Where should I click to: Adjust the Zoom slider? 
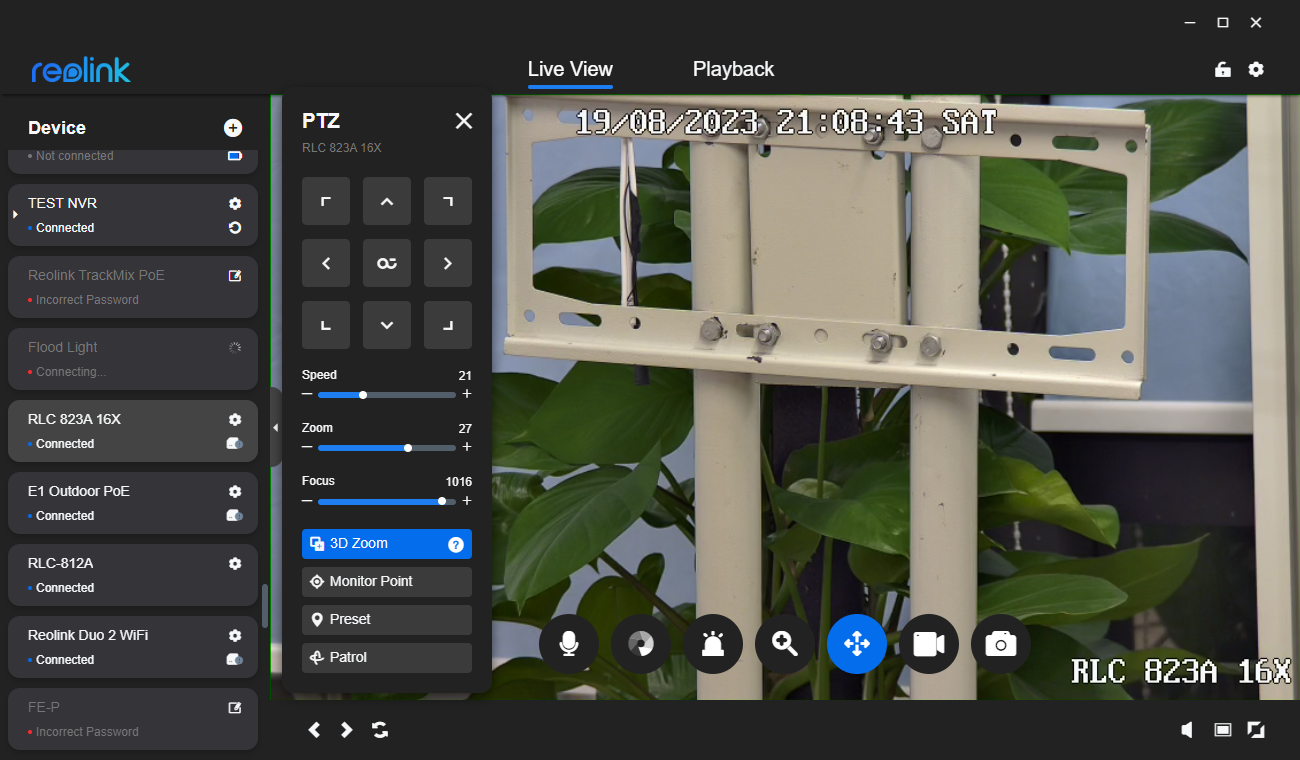(x=387, y=448)
